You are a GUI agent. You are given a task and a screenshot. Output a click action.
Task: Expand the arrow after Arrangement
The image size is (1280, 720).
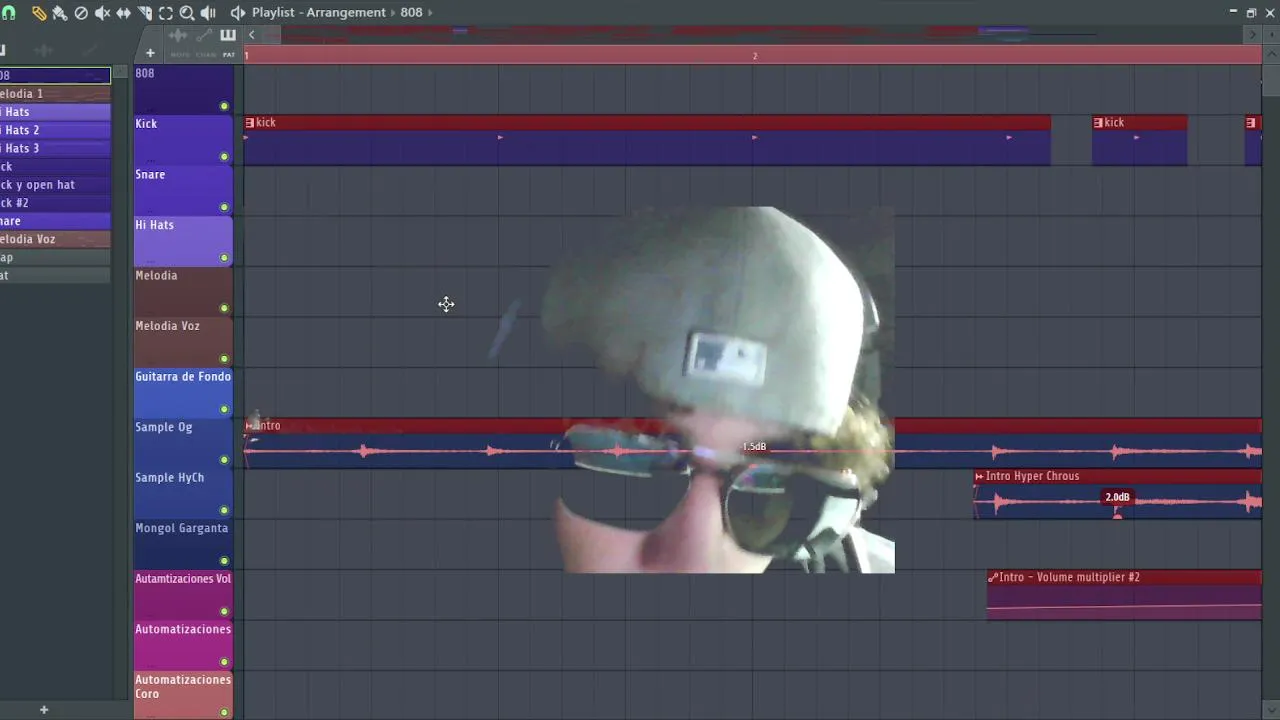(x=392, y=12)
